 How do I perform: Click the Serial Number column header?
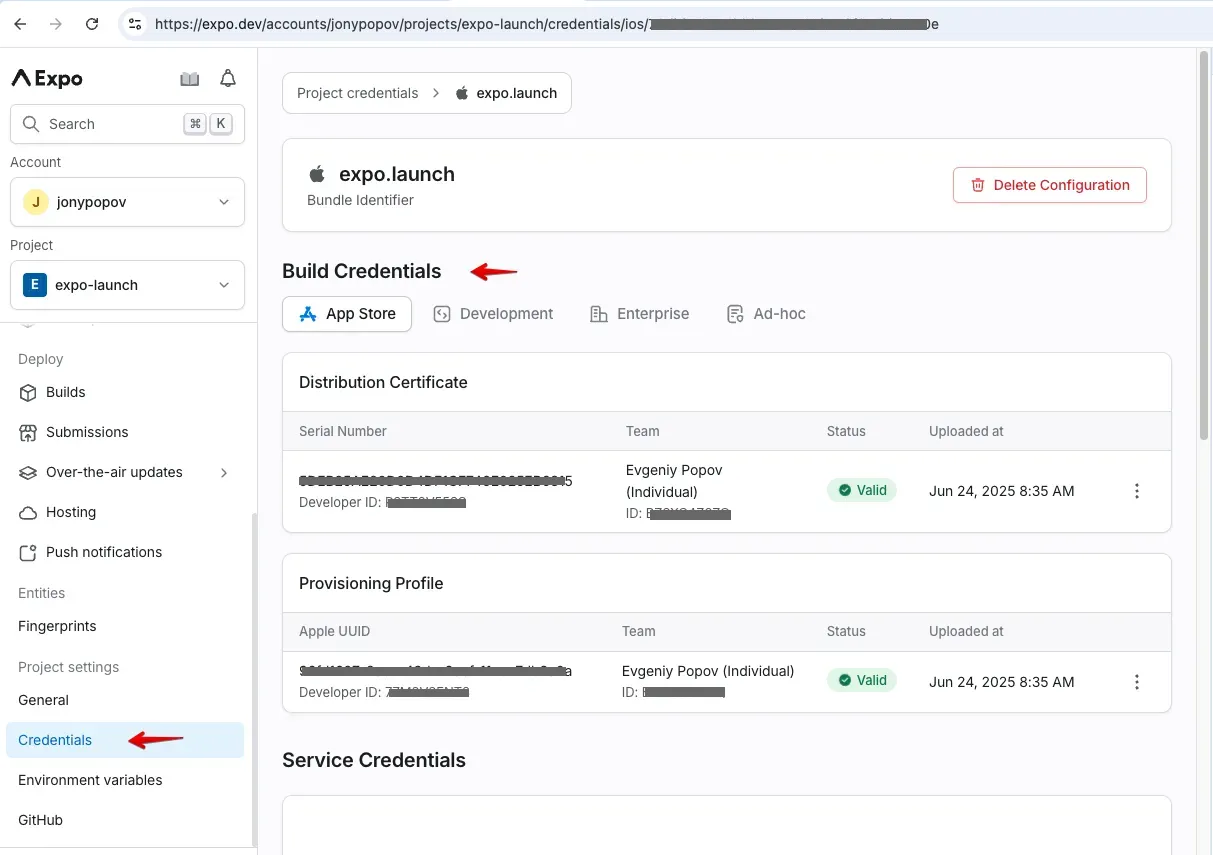pyautogui.click(x=343, y=431)
